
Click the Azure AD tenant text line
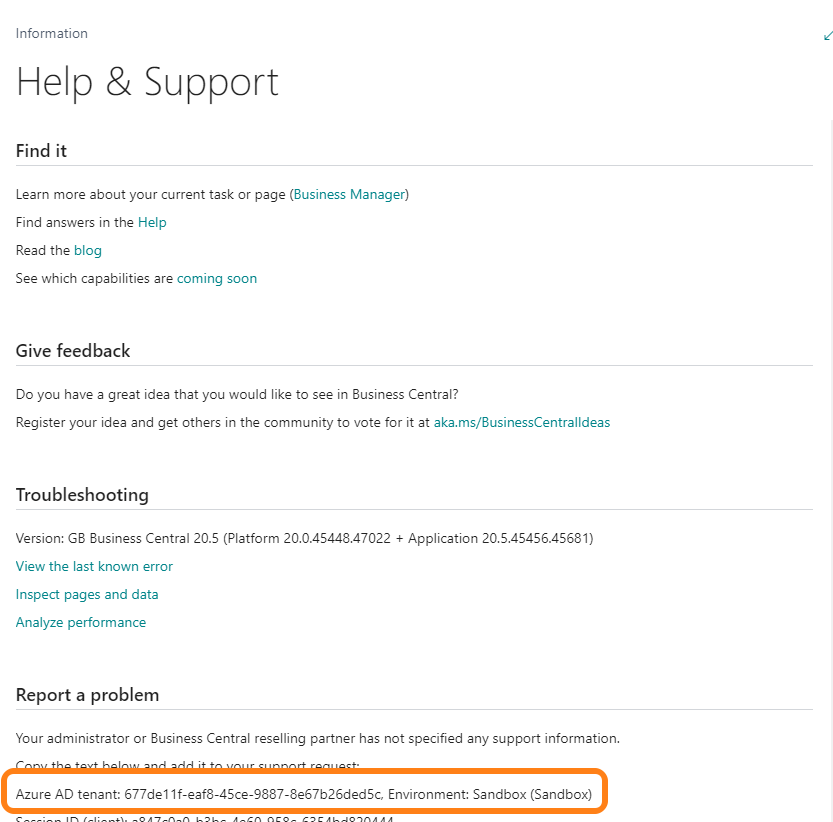pyautogui.click(x=303, y=794)
